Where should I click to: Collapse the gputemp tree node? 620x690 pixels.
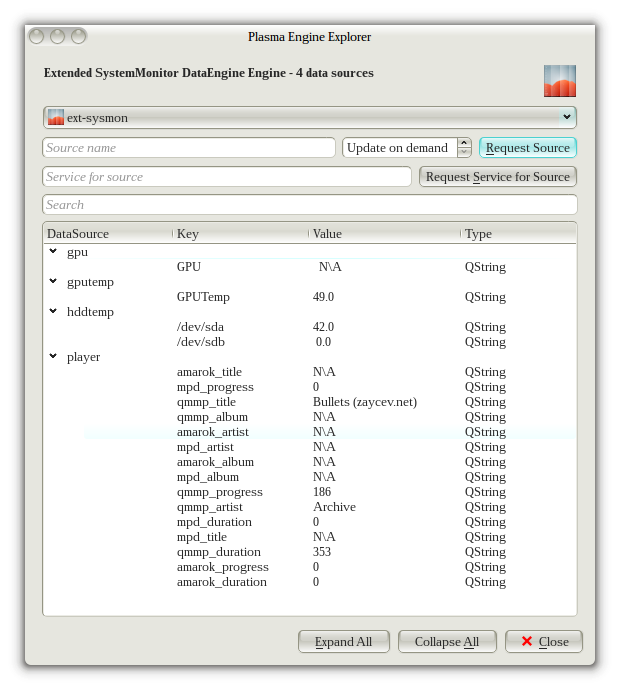(x=52, y=282)
